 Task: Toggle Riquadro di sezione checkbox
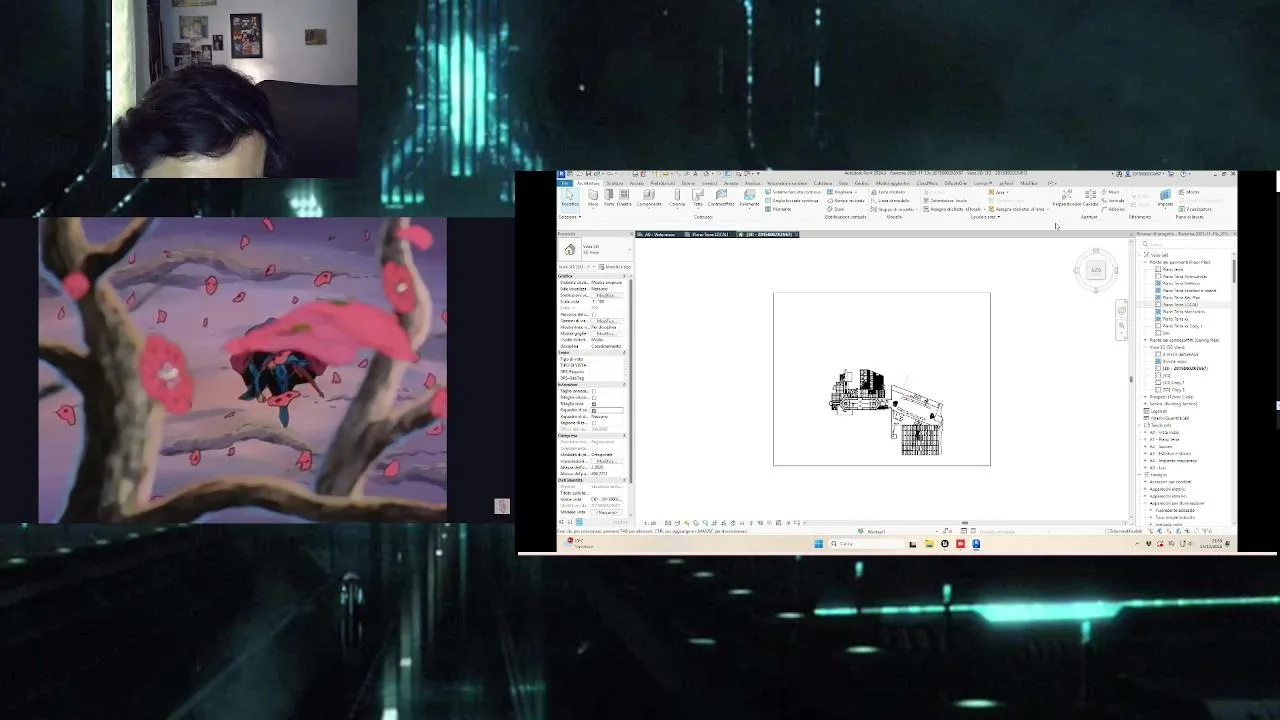click(x=594, y=410)
